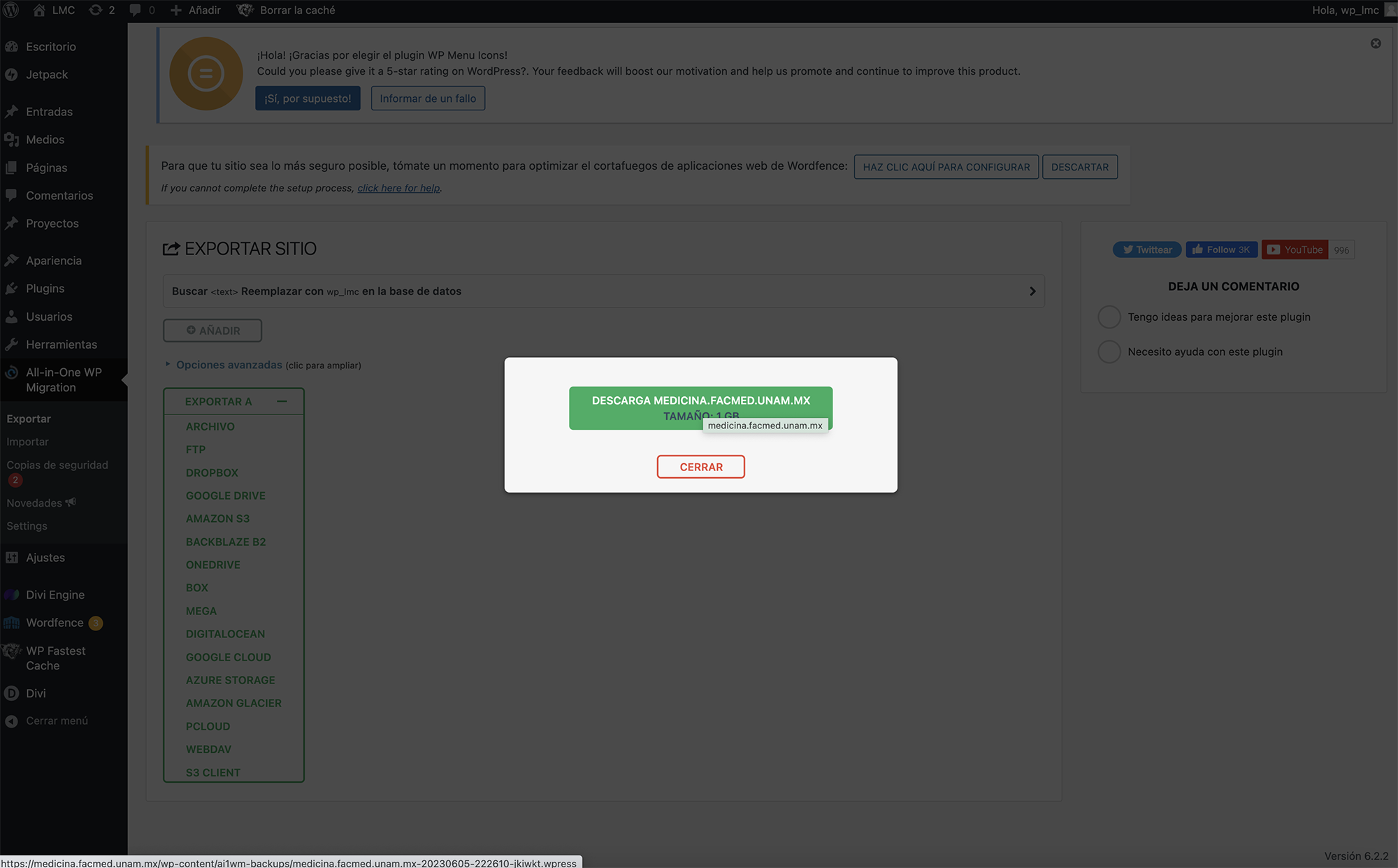Click the All-in-One WP Migration icon

[x=11, y=372]
